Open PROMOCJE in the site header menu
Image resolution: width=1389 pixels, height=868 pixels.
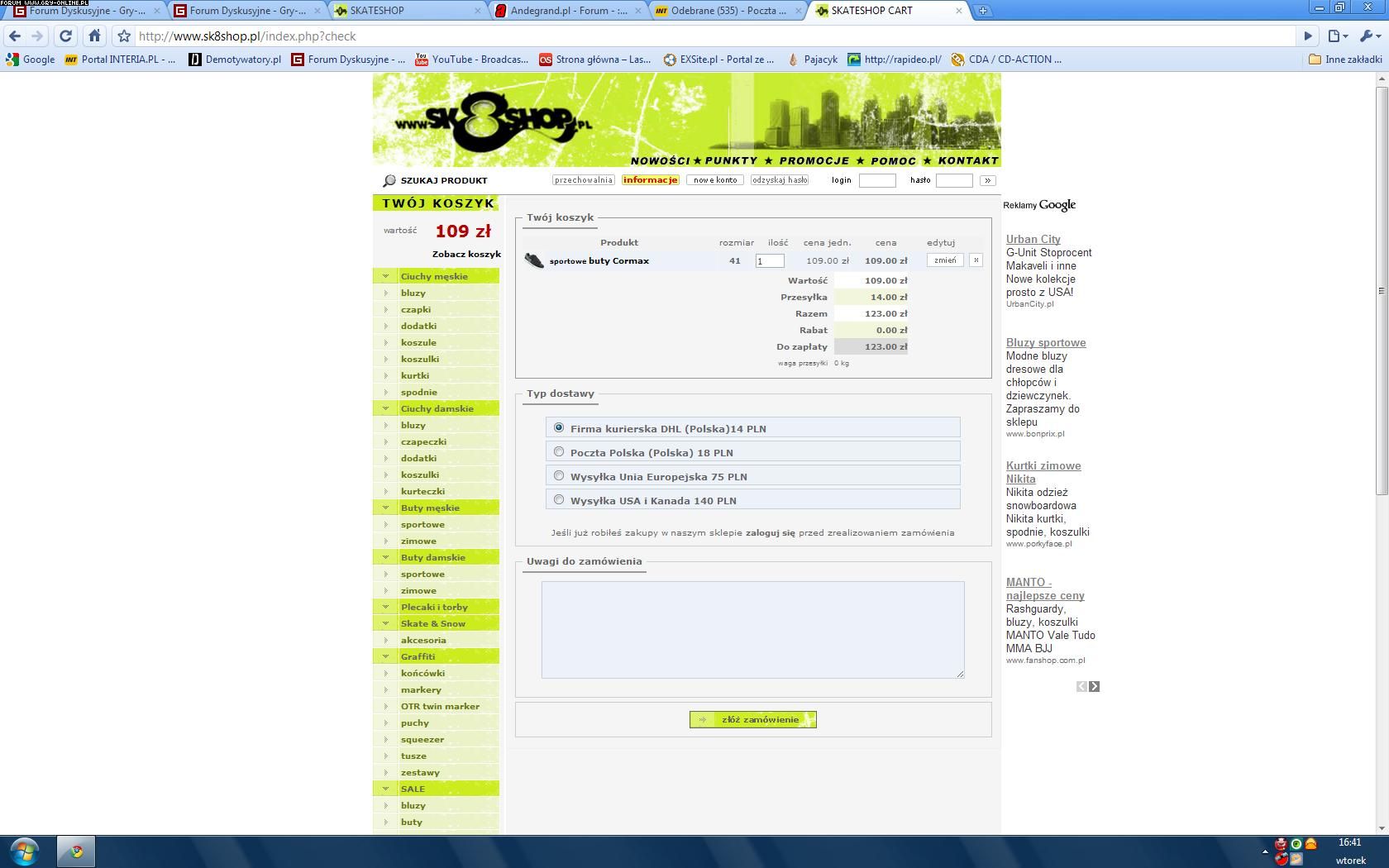814,160
